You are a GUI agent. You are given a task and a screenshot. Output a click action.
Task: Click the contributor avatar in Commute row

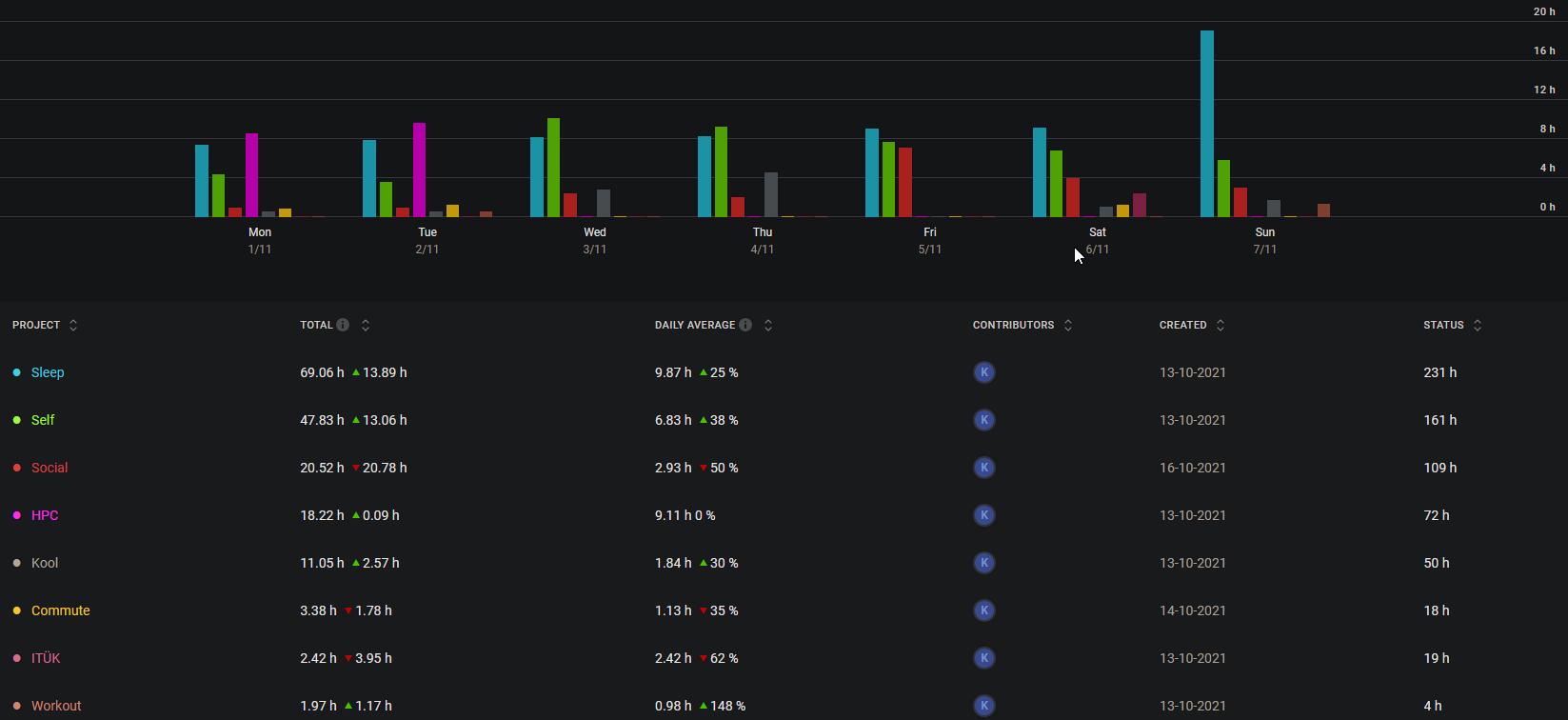point(984,610)
